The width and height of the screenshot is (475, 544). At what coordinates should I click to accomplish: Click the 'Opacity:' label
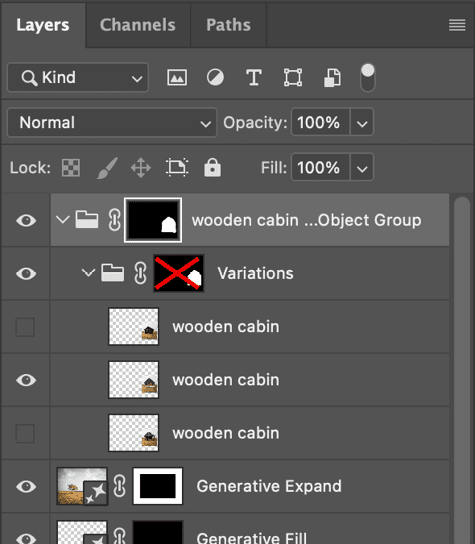(x=255, y=123)
